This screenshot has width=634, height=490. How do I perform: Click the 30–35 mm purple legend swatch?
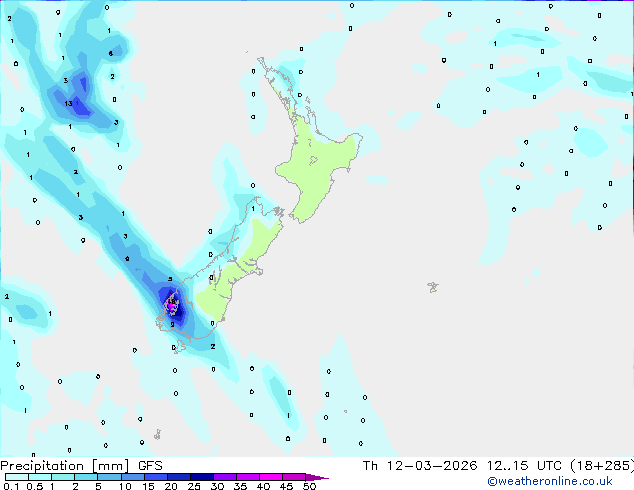pyautogui.click(x=225, y=477)
